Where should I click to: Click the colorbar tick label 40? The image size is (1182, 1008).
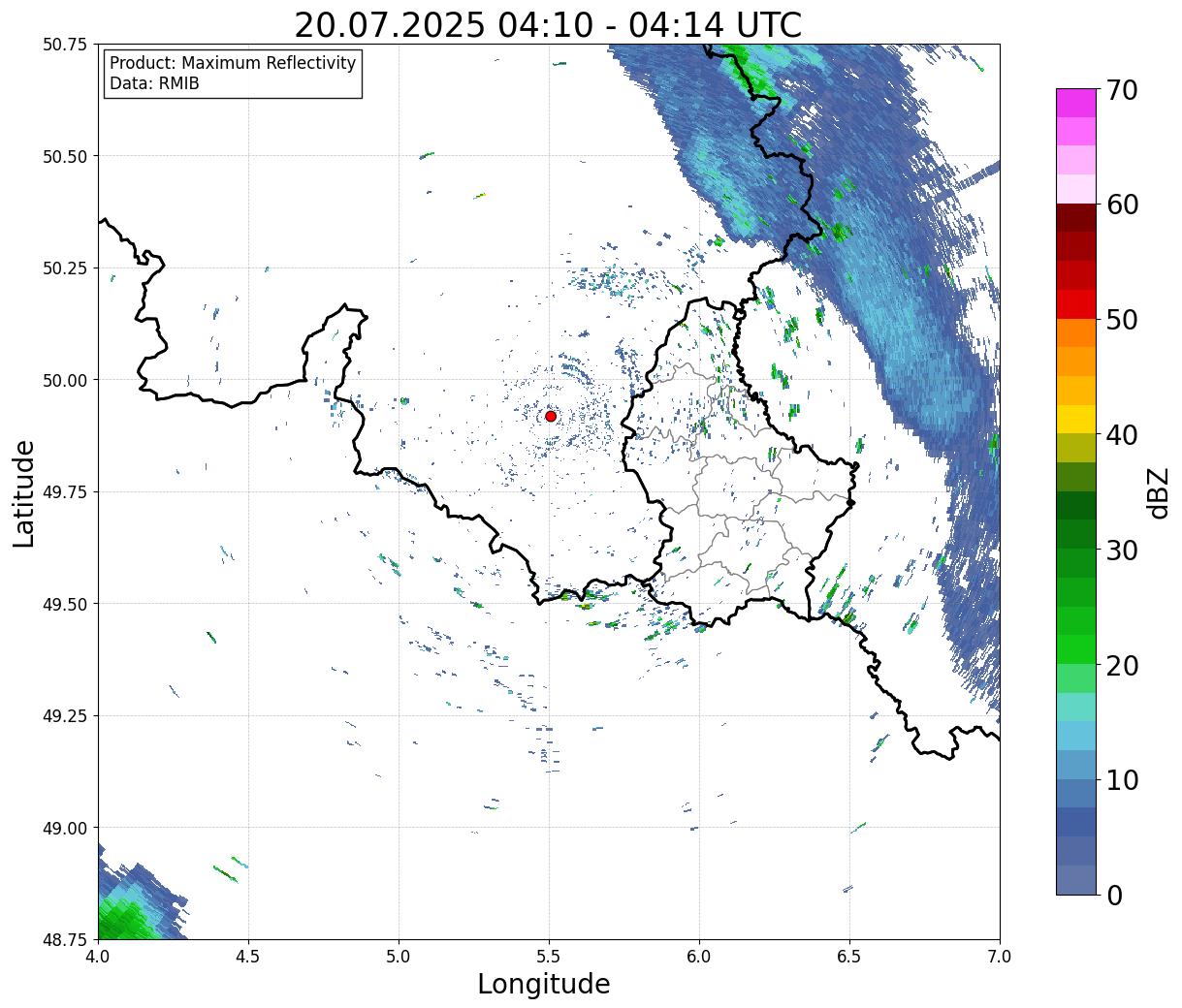[x=1122, y=434]
